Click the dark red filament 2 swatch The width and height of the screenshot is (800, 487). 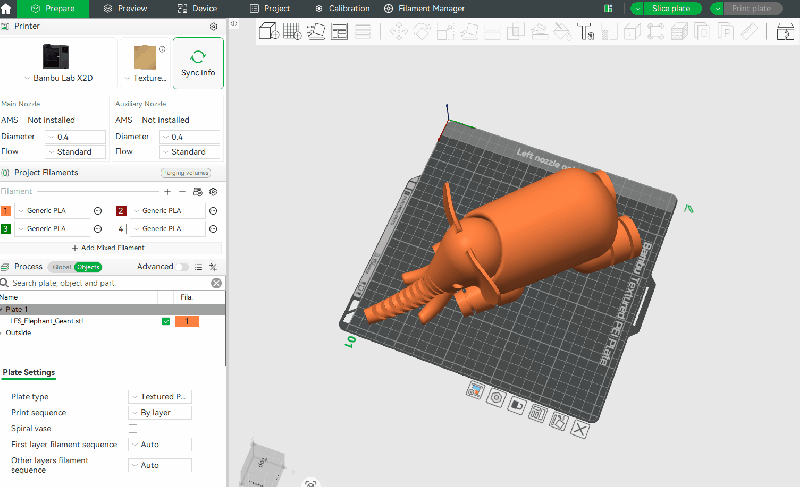click(121, 211)
